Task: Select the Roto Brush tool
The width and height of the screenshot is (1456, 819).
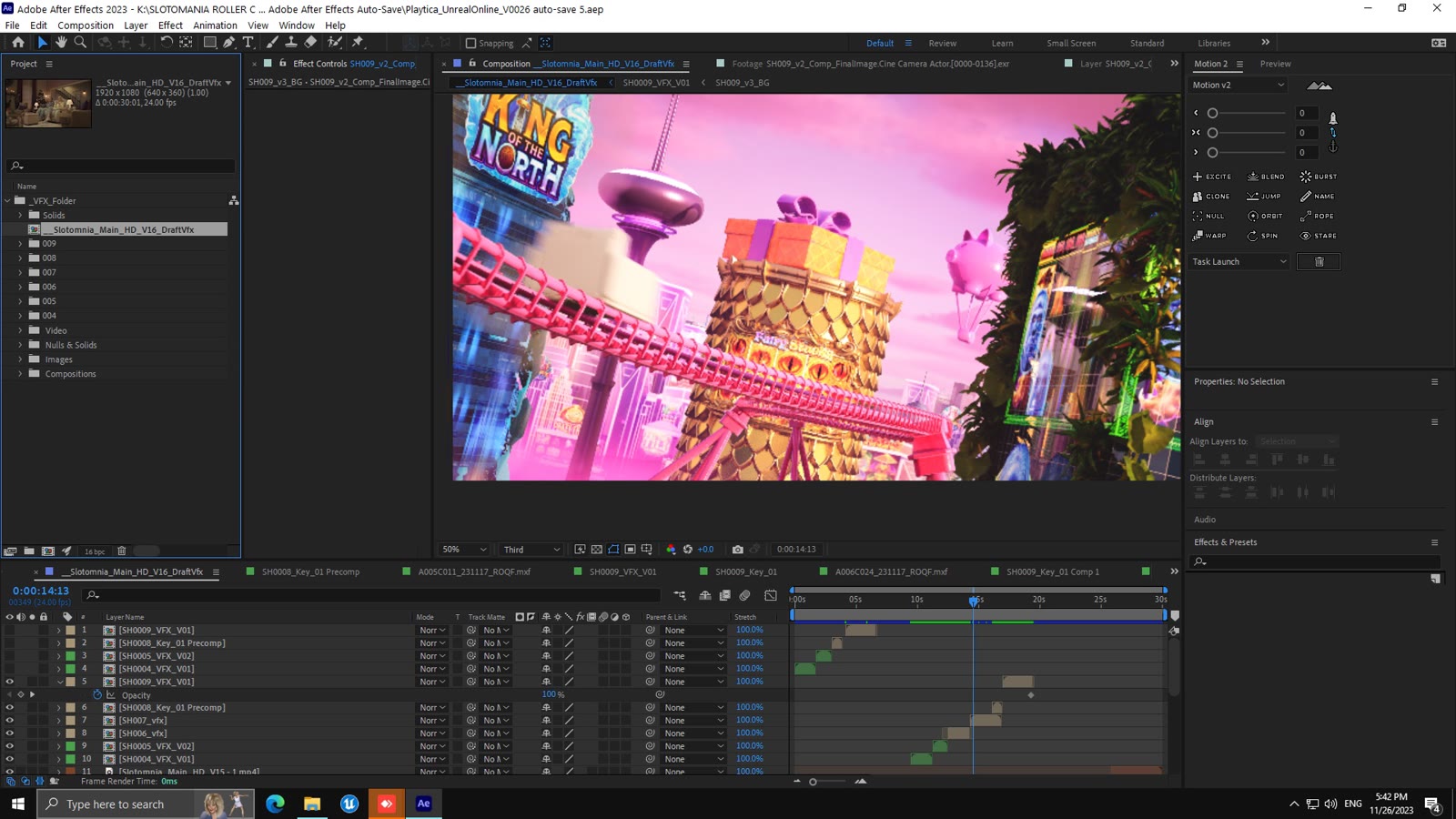Action: [x=335, y=43]
